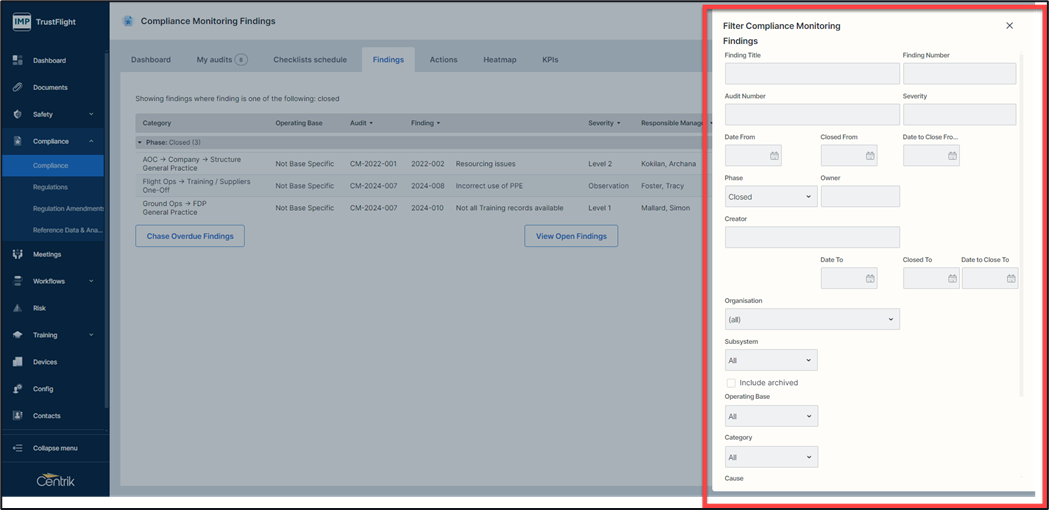
Task: Switch to the Heatmap tab
Action: point(499,60)
